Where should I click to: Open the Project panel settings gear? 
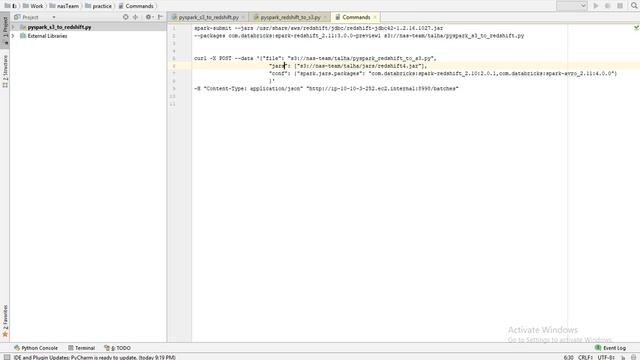pos(149,17)
